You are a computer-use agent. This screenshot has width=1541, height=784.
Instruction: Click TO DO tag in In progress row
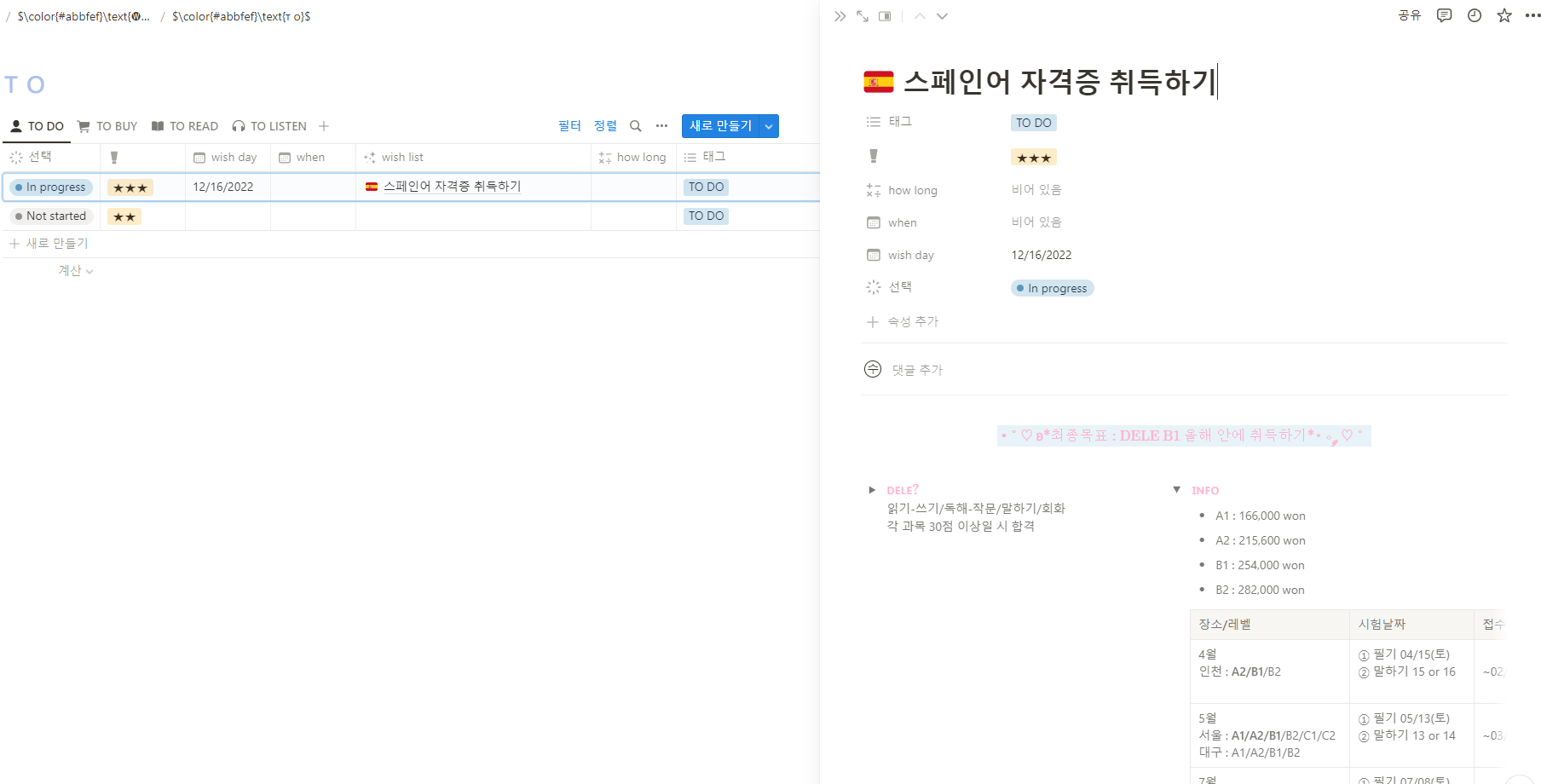click(706, 187)
